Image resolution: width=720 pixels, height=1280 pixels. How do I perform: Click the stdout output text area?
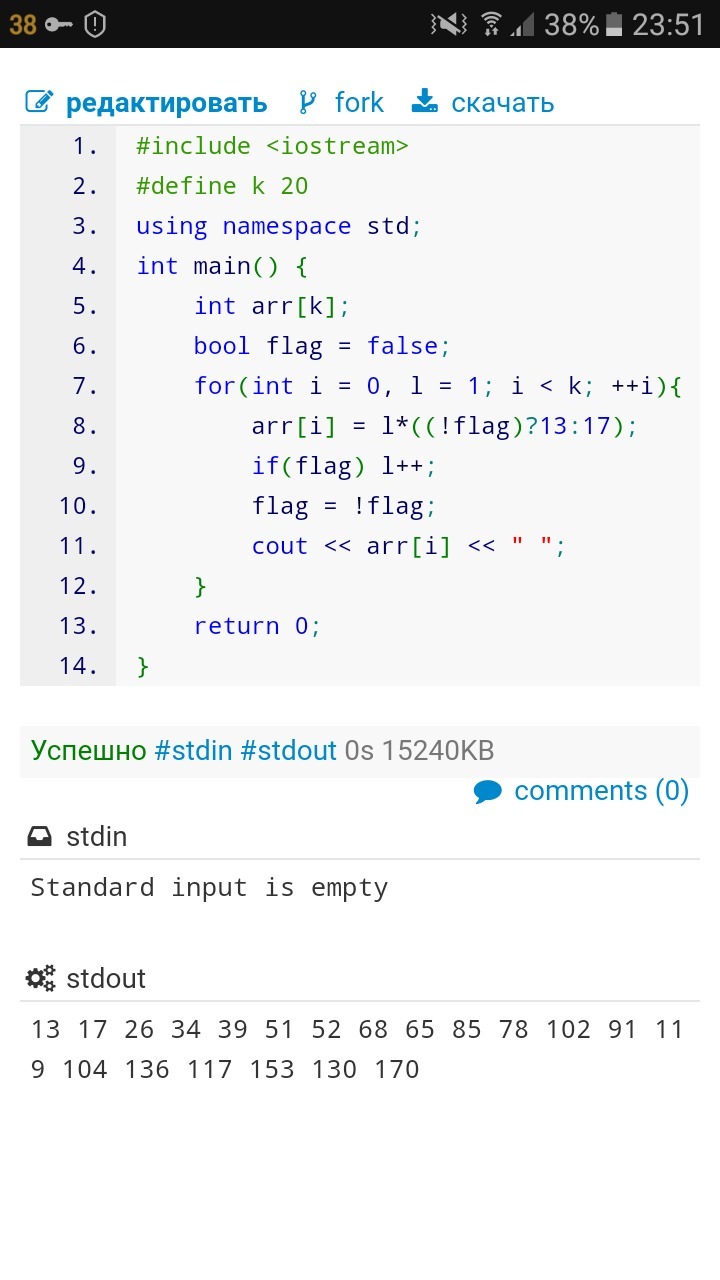click(x=360, y=1049)
